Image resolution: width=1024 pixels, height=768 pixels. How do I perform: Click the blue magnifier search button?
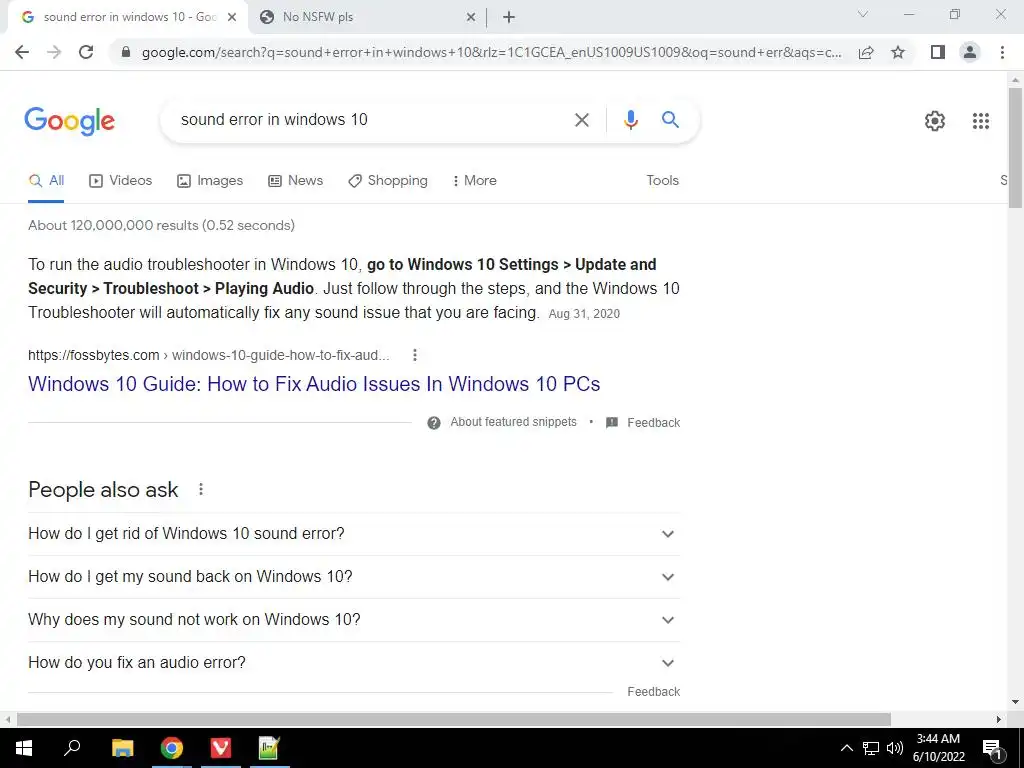click(x=670, y=120)
